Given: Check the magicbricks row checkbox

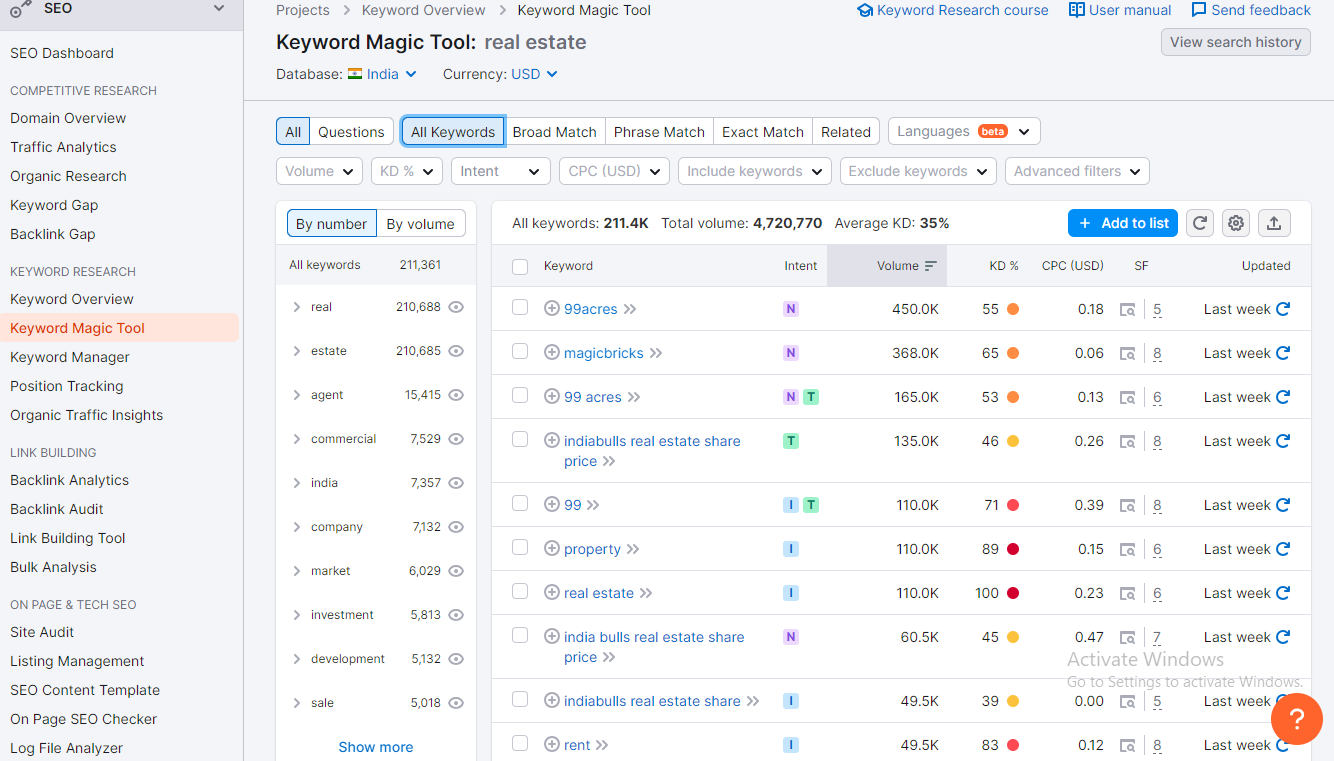Looking at the screenshot, I should (520, 351).
